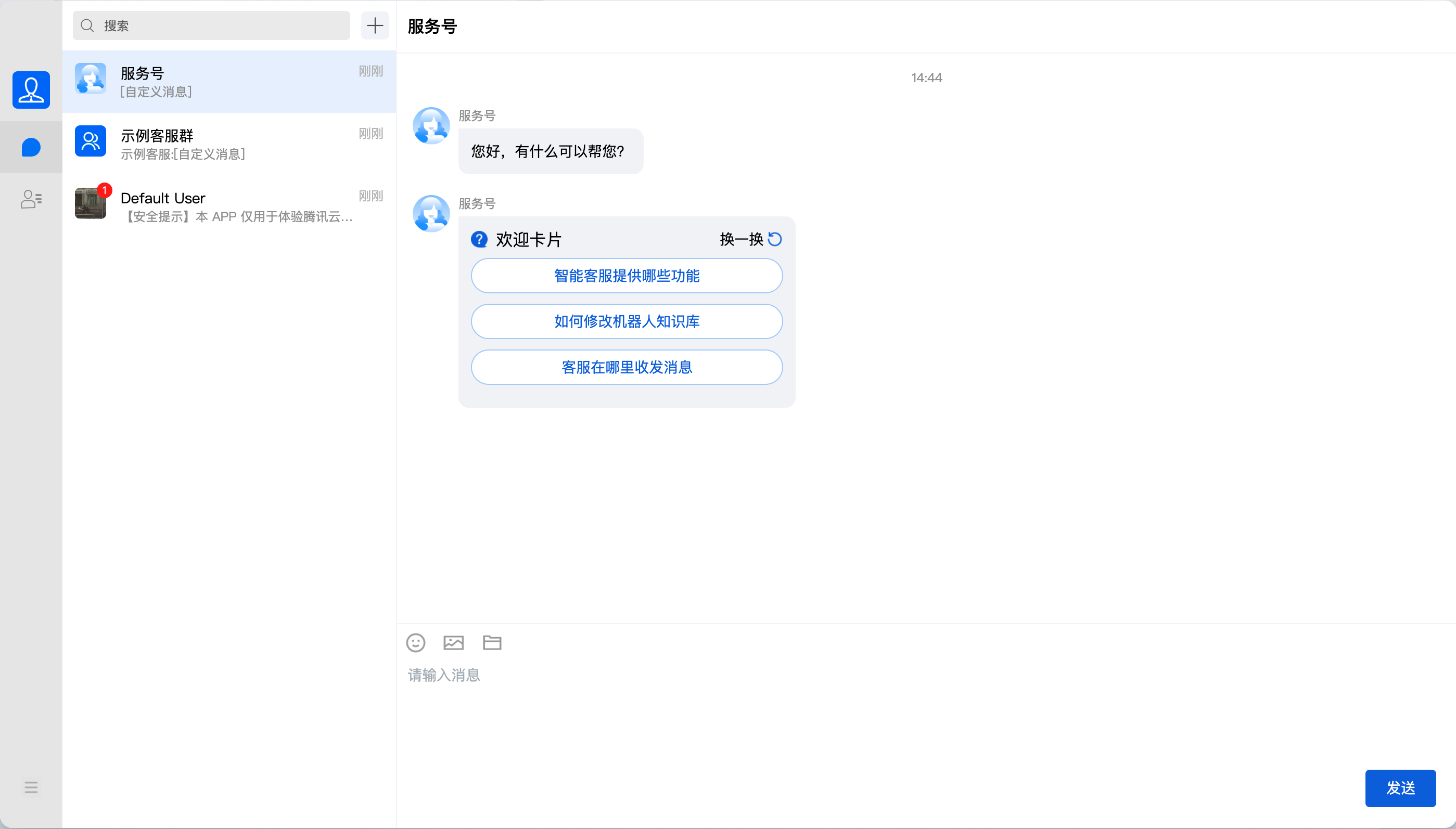Click the 智能客服提供哪些功能 question

(626, 276)
